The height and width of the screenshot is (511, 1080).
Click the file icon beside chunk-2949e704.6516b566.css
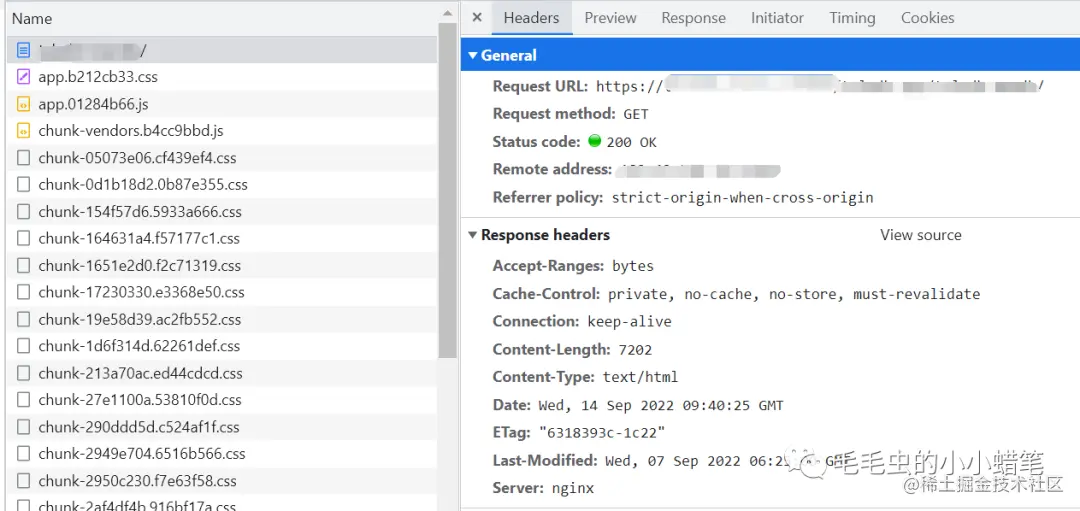tap(23, 454)
